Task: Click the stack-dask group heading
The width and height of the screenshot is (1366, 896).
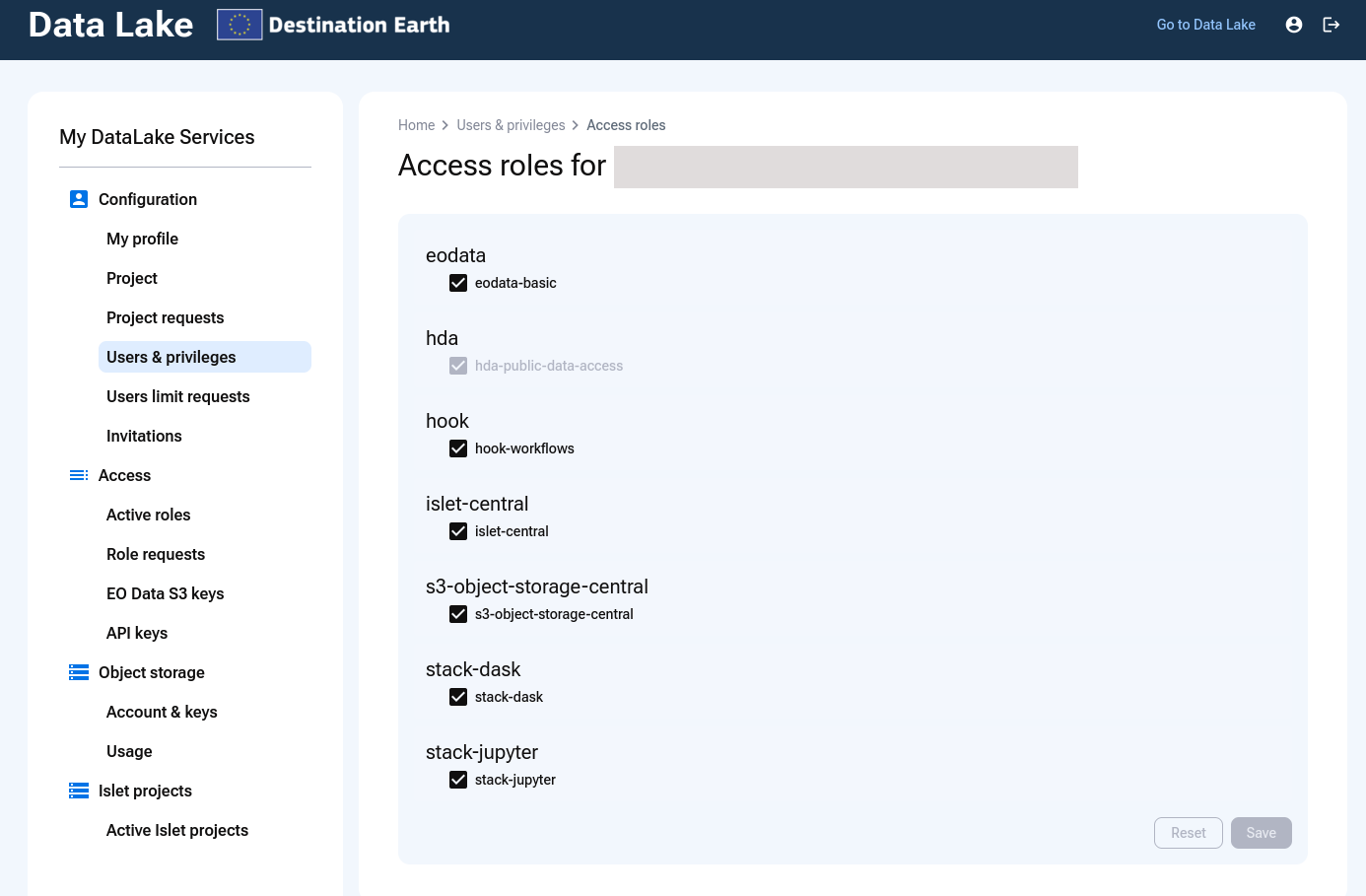Action: 473,669
